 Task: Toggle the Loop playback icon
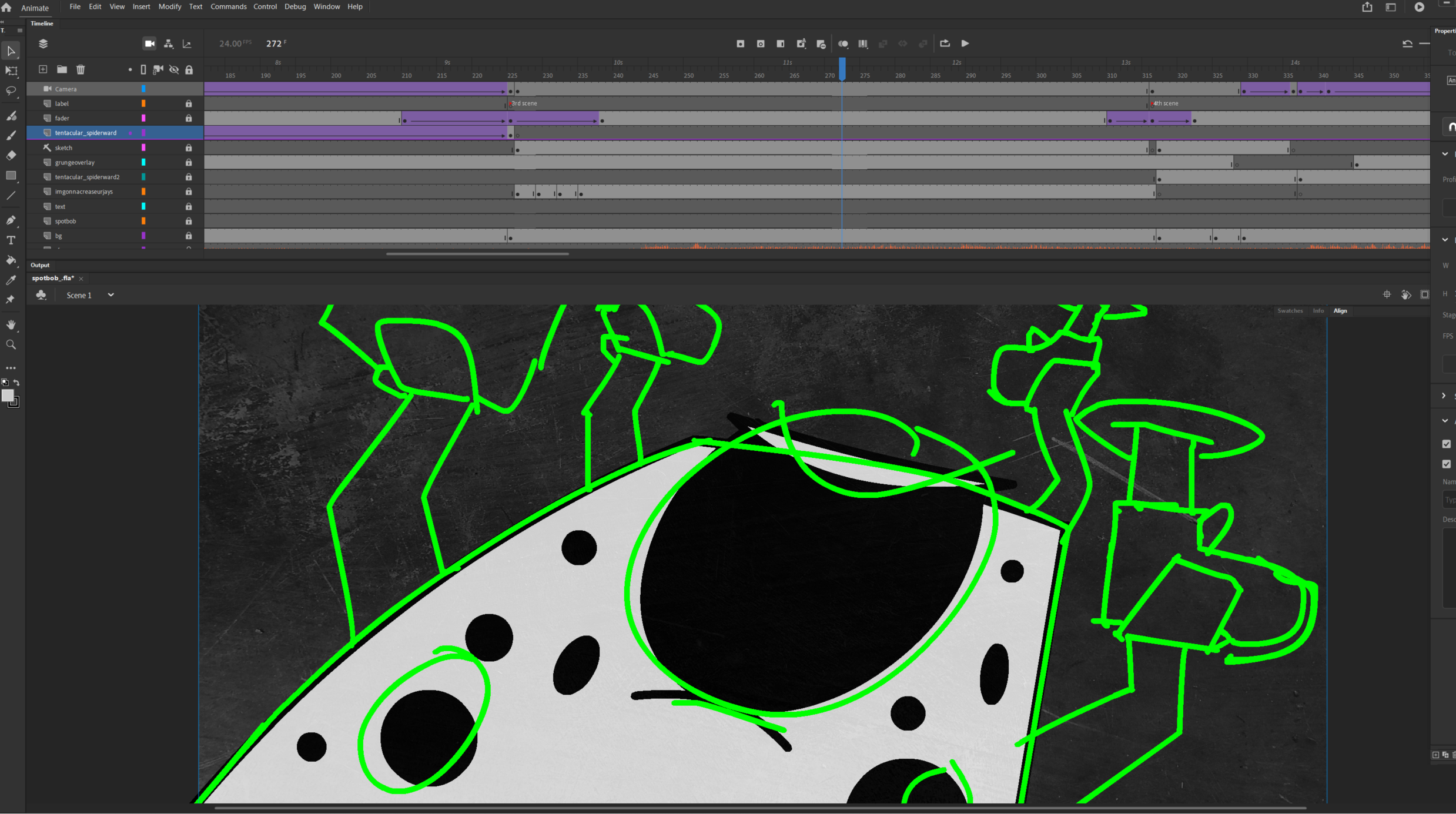tap(945, 43)
